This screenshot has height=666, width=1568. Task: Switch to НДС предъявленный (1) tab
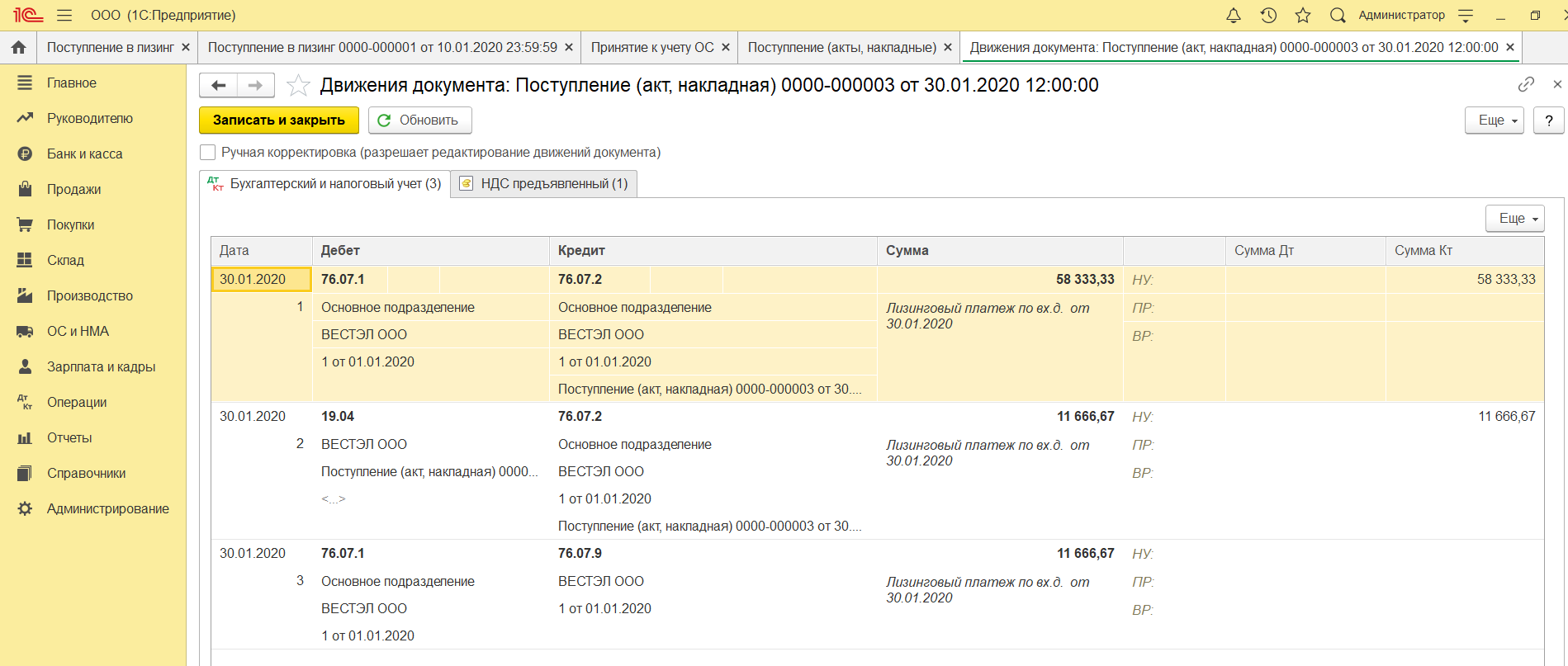544,184
